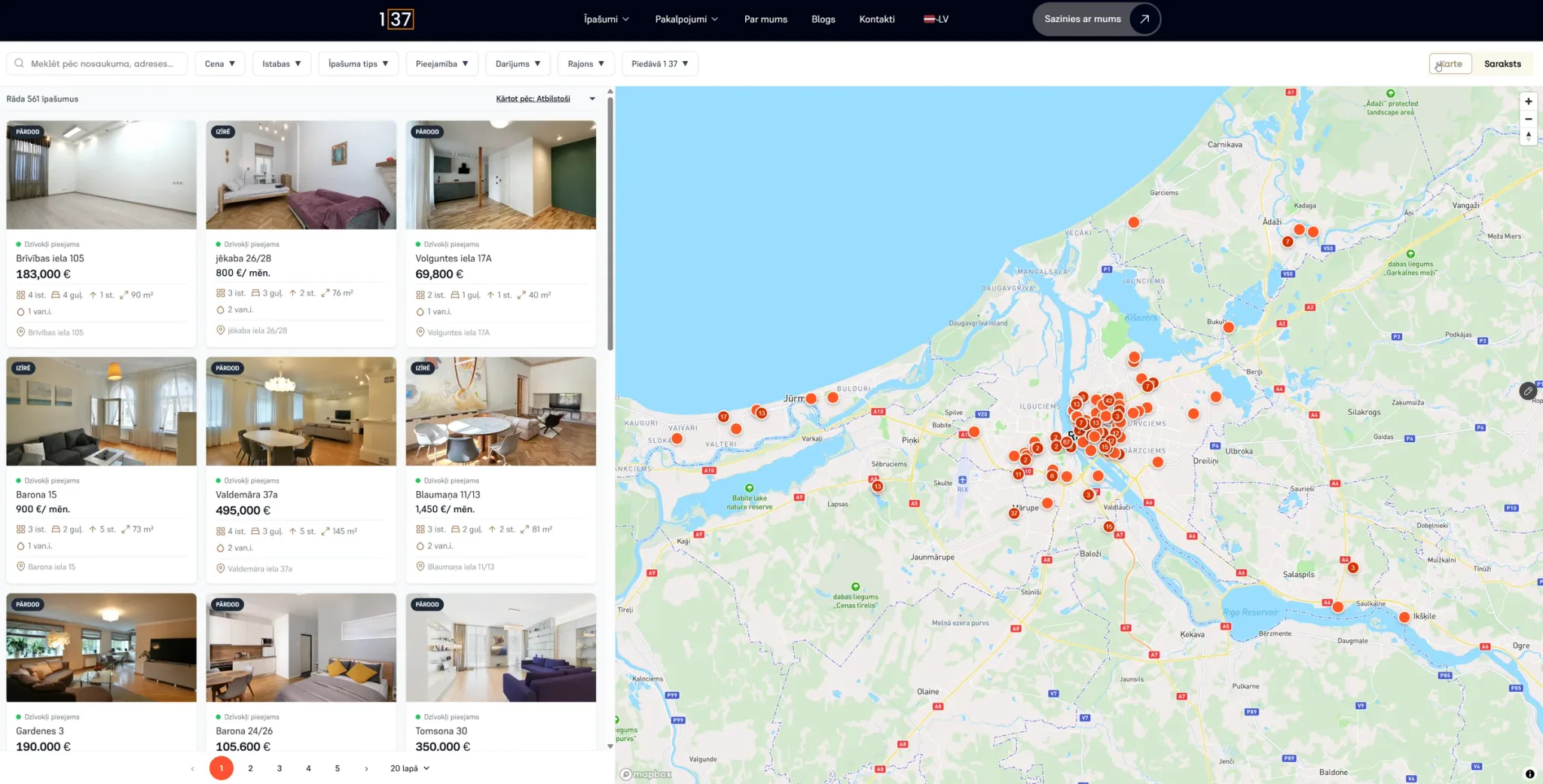The image size is (1543, 784).
Task: Go to next page with right chevron
Action: tap(366, 768)
